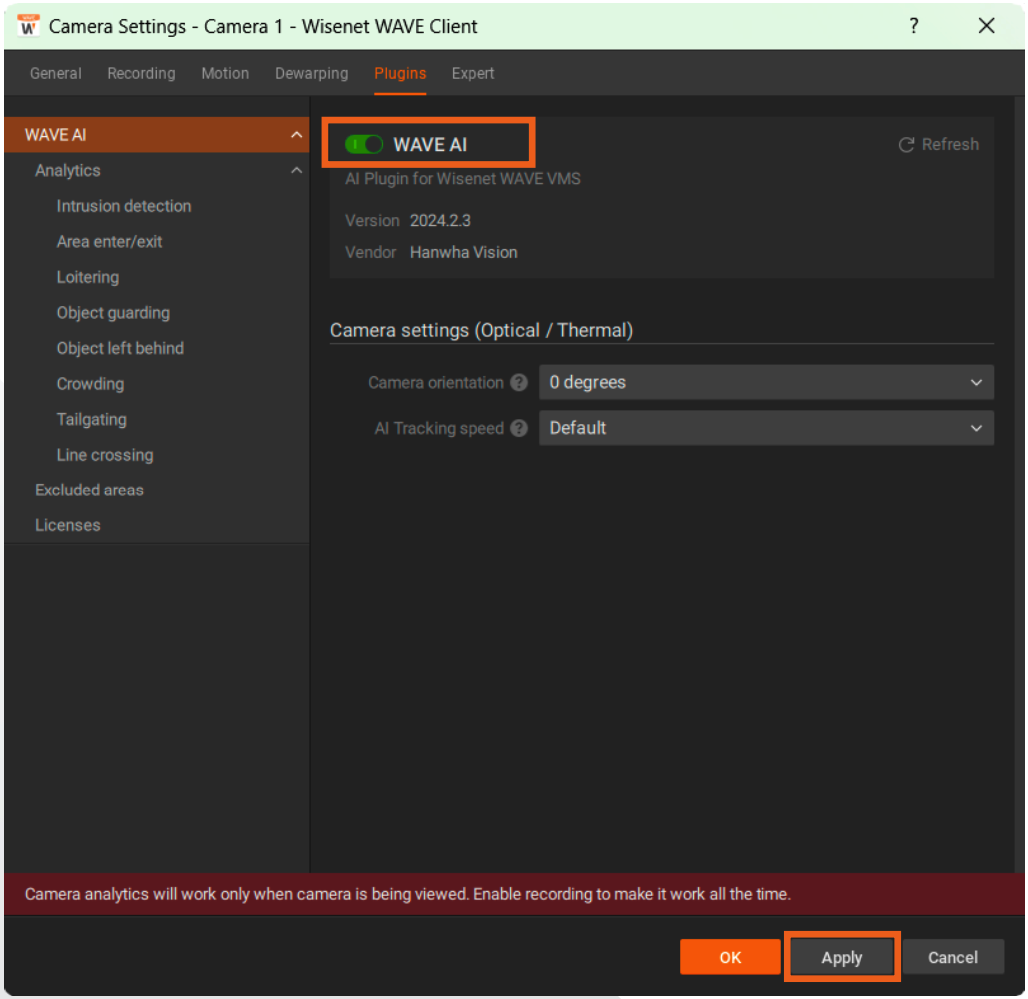Viewport: 1028px width, 999px height.
Task: Cancel the camera settings dialog
Action: (x=953, y=957)
